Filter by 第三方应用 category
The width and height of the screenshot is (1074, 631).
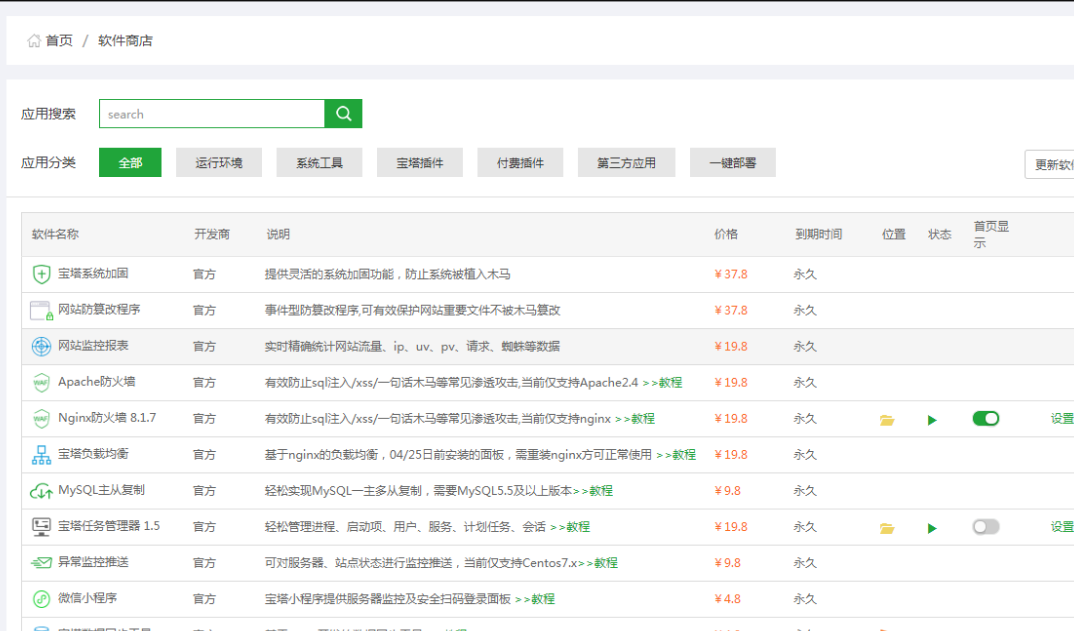point(626,162)
